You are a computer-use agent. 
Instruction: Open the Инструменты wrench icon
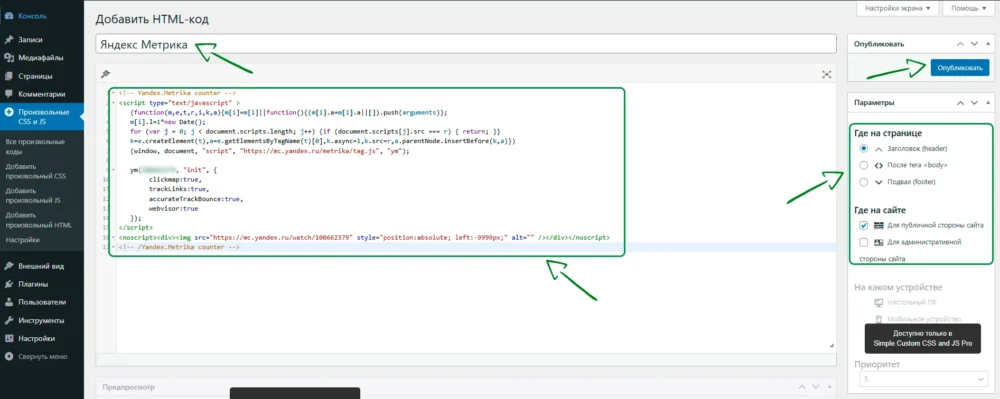[9, 321]
